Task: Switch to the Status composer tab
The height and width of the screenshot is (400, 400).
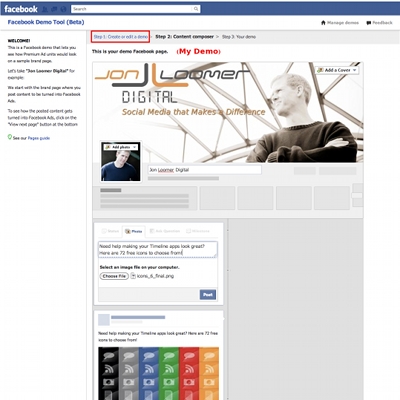Action: [x=110, y=231]
